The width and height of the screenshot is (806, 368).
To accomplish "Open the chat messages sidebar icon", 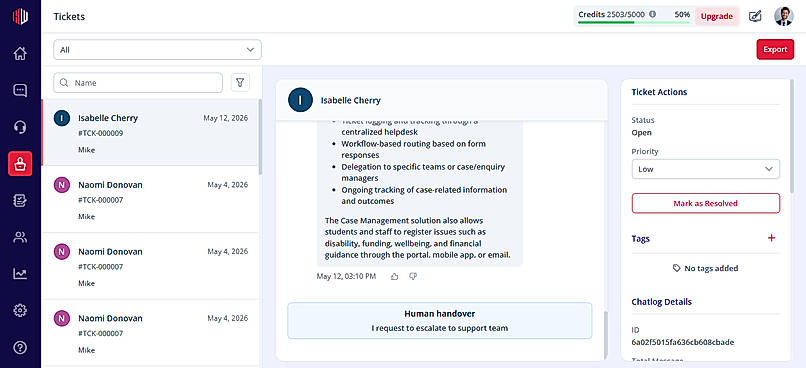I will tap(20, 90).
